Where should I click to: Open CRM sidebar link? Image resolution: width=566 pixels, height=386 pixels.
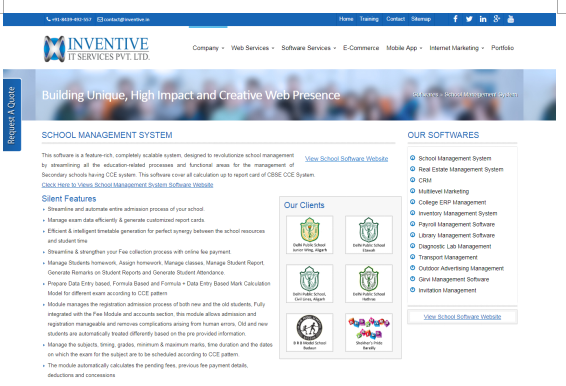point(425,180)
